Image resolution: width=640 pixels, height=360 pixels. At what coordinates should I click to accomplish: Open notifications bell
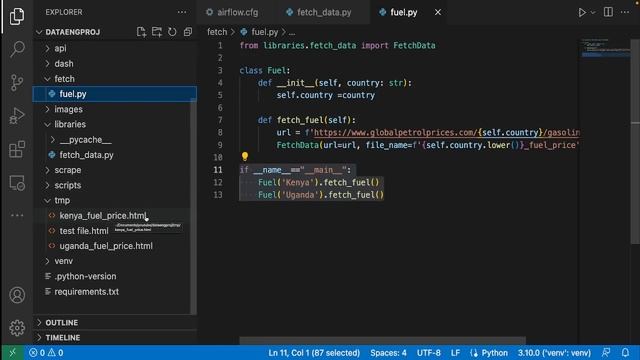coord(625,353)
